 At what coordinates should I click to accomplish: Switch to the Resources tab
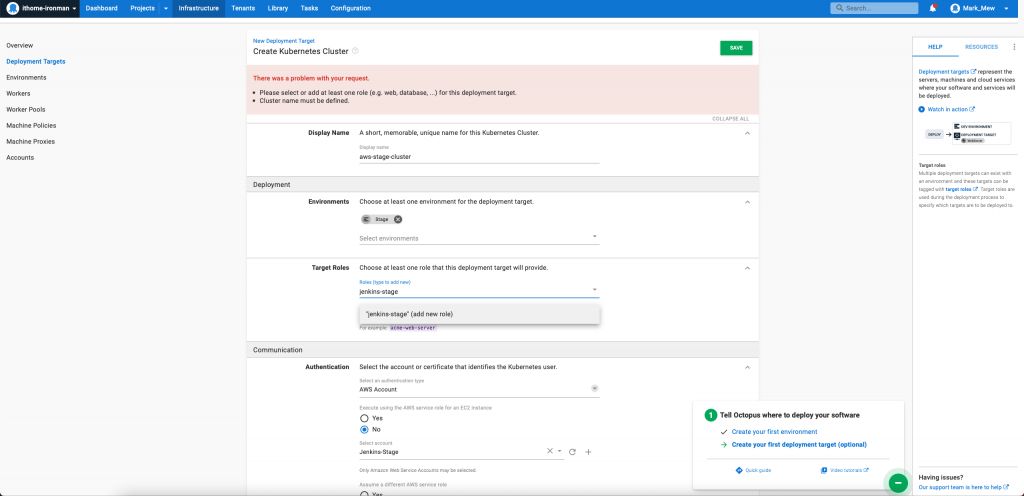[980, 47]
